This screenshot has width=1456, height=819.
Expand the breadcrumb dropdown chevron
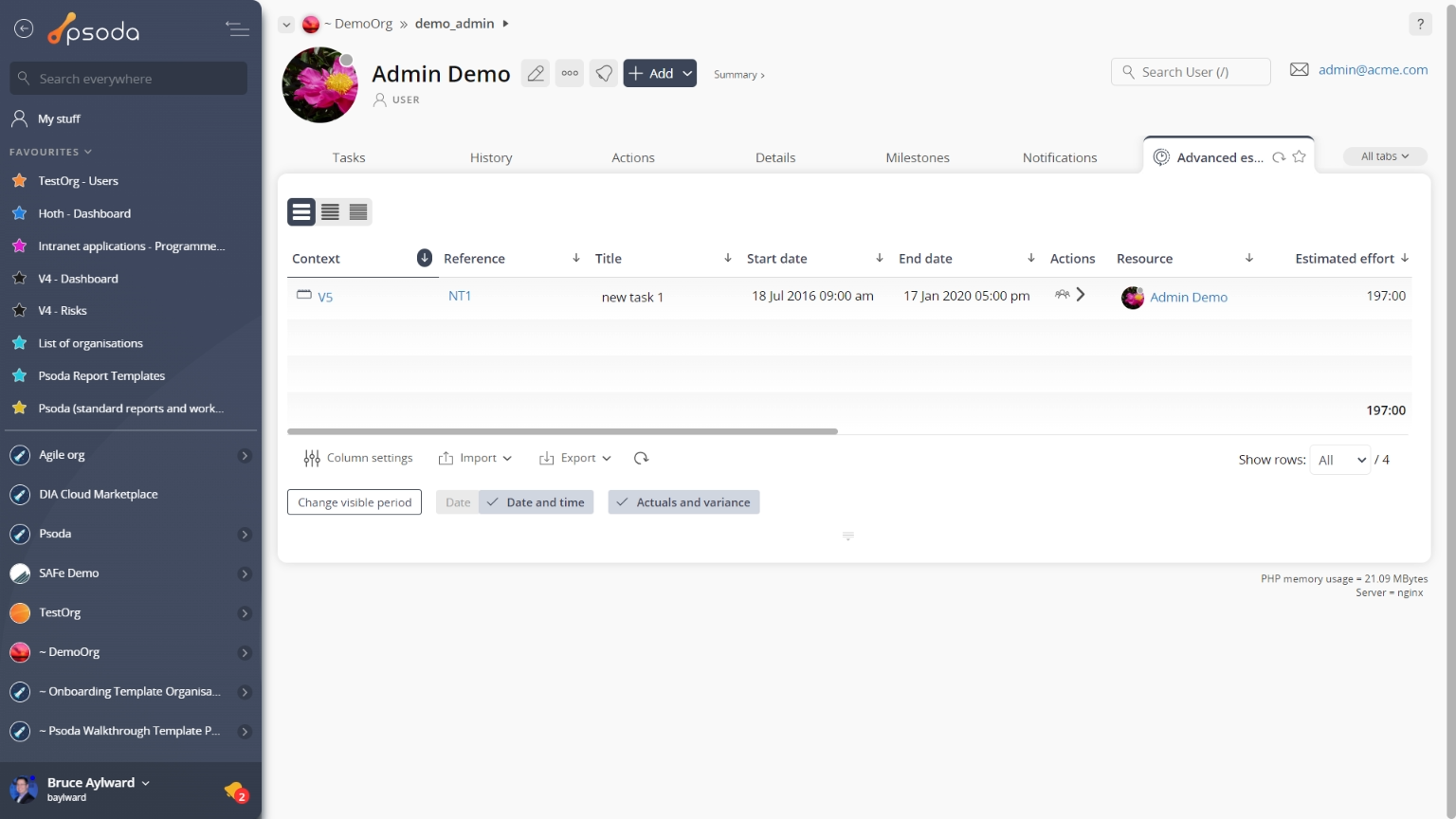[286, 25]
